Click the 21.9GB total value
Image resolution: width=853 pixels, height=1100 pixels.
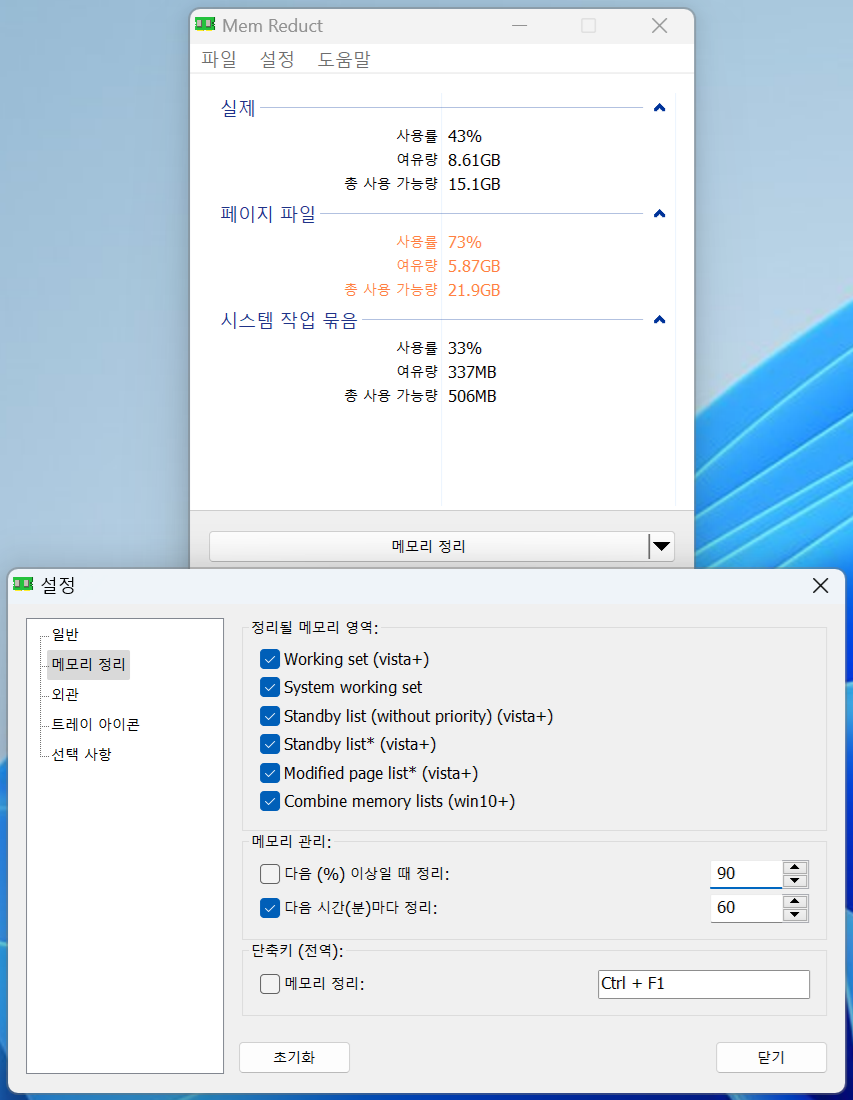[x=474, y=290]
